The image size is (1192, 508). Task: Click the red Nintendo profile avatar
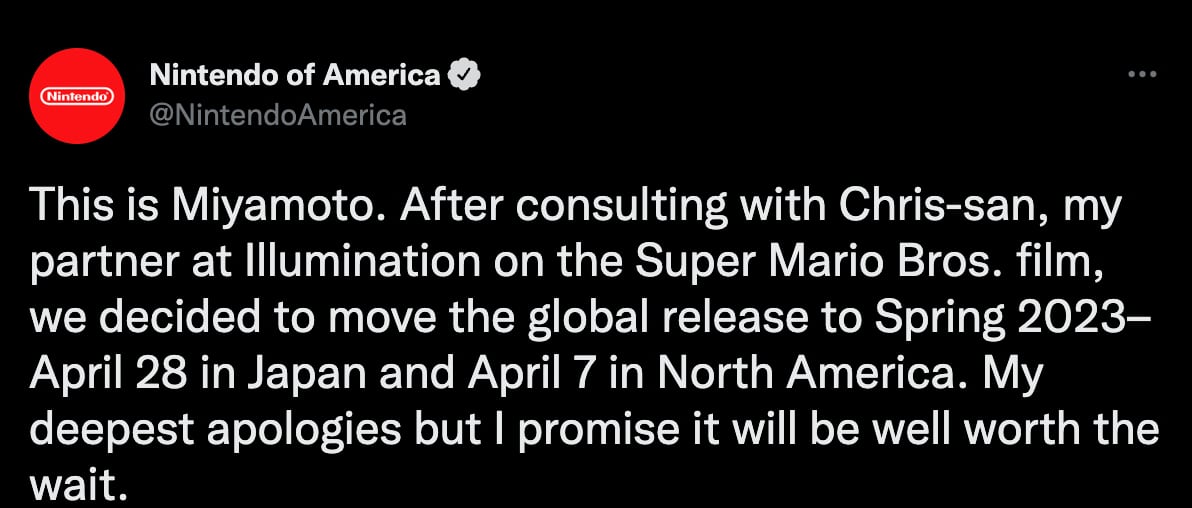click(75, 97)
